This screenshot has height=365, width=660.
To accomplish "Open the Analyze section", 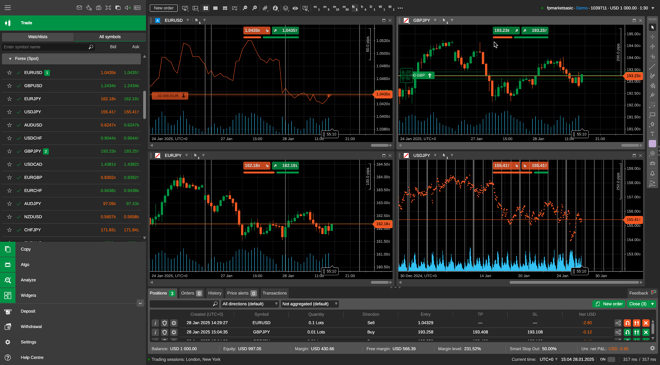I will pyautogui.click(x=28, y=280).
